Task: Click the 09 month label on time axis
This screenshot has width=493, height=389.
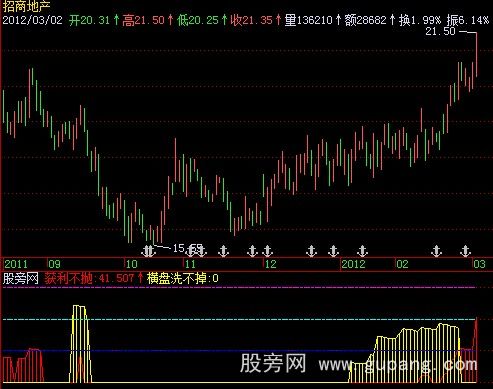Action: click(x=54, y=264)
